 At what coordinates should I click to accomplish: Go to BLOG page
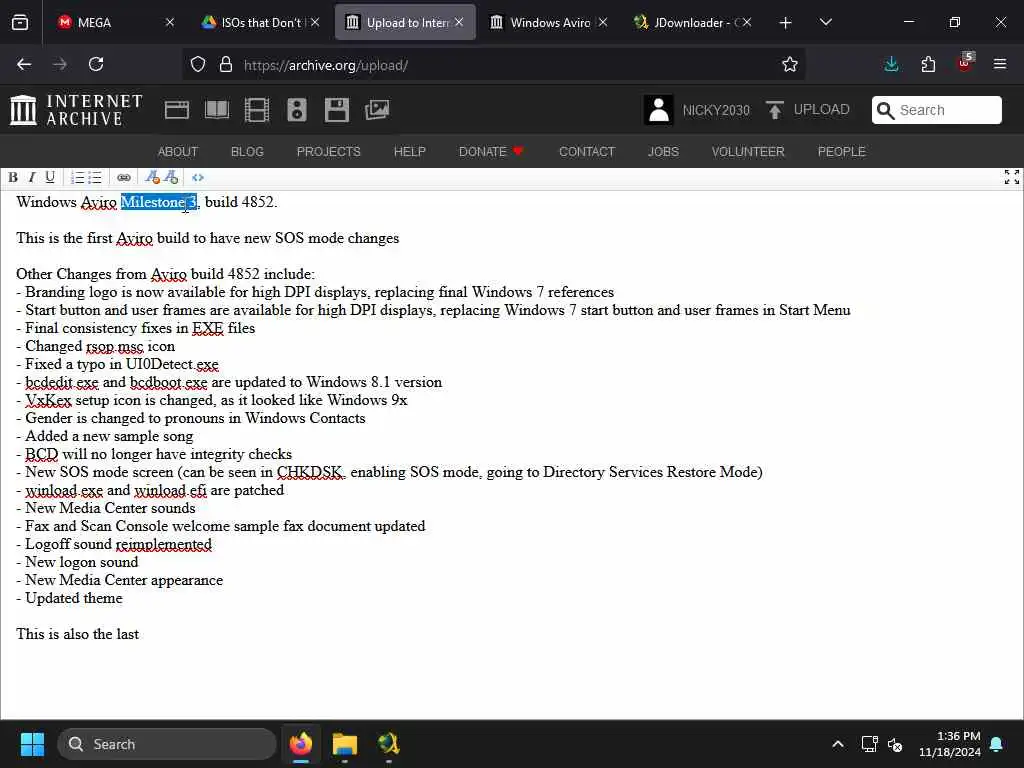coord(247,152)
